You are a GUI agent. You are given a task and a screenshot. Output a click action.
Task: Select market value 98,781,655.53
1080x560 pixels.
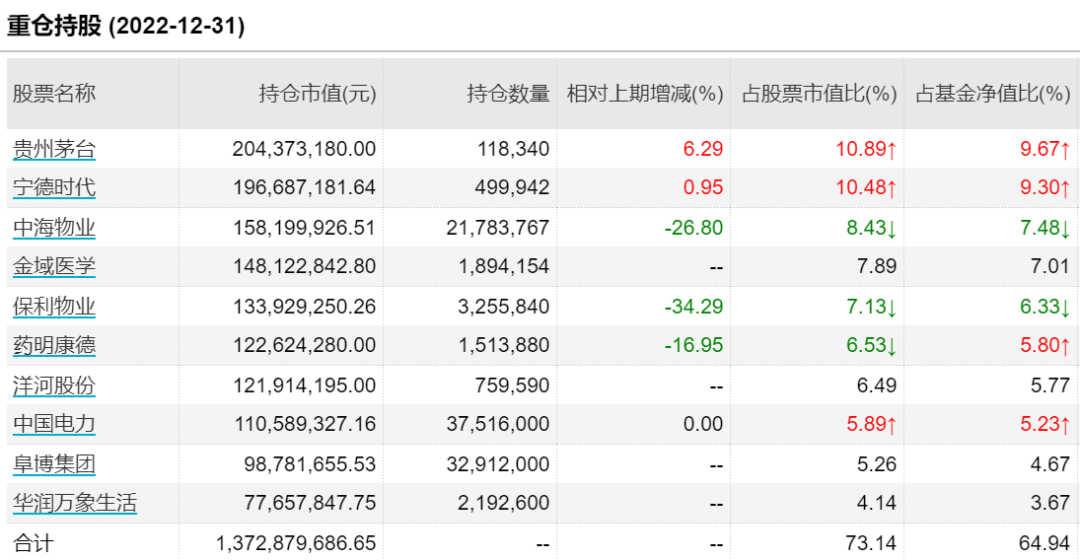pyautogui.click(x=310, y=464)
